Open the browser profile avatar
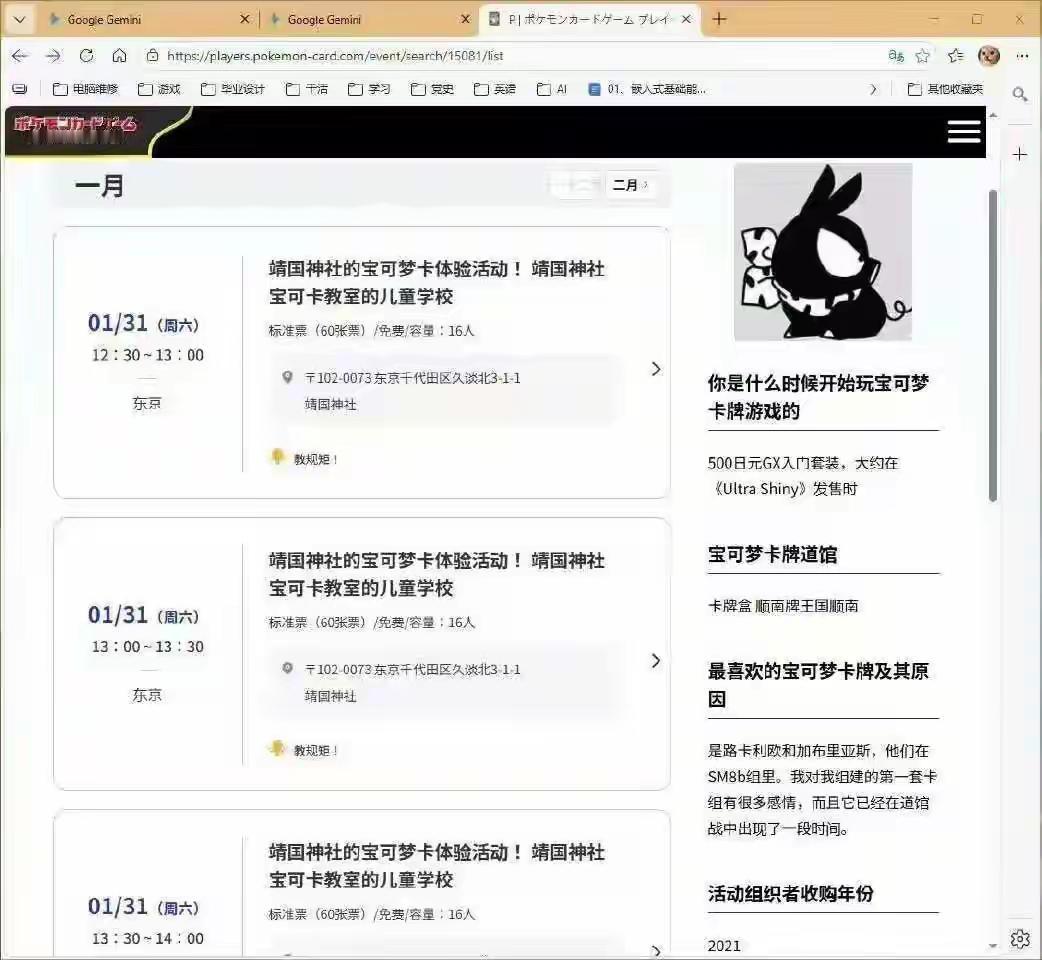The image size is (1042, 960). 989,56
